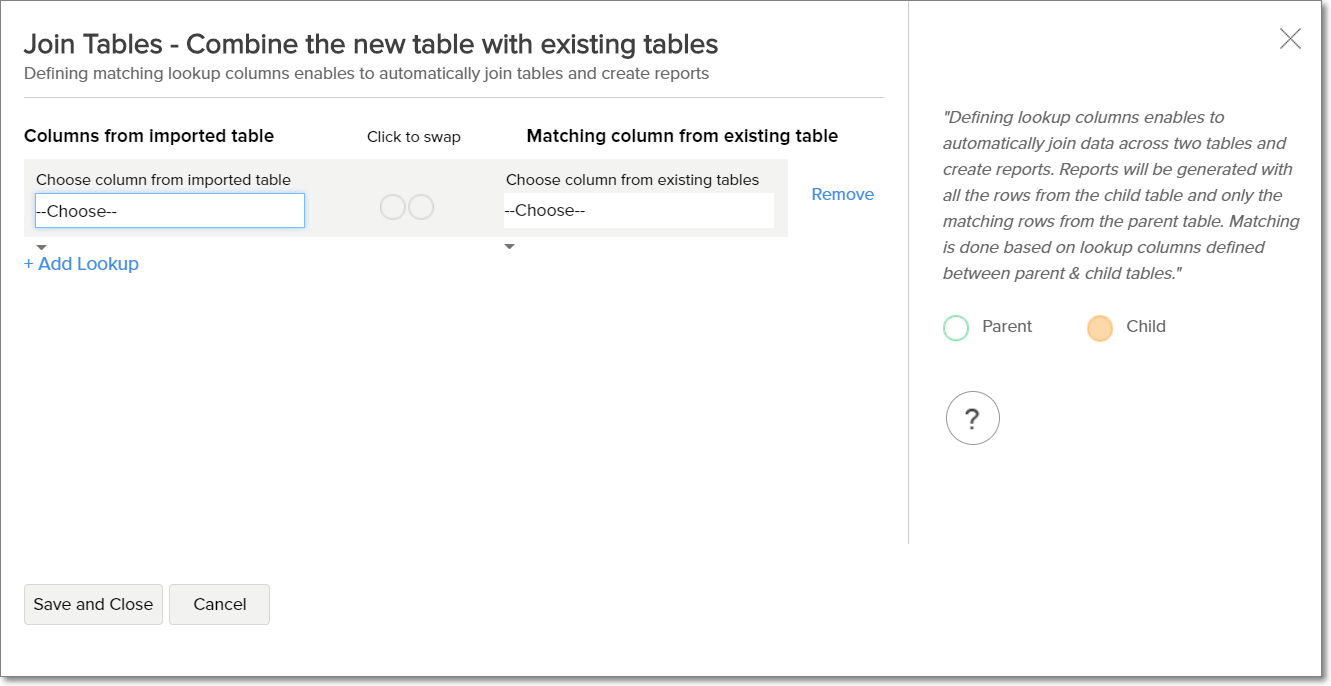Add a new lookup row
Image resolution: width=1331 pixels, height=686 pixels.
tap(81, 264)
